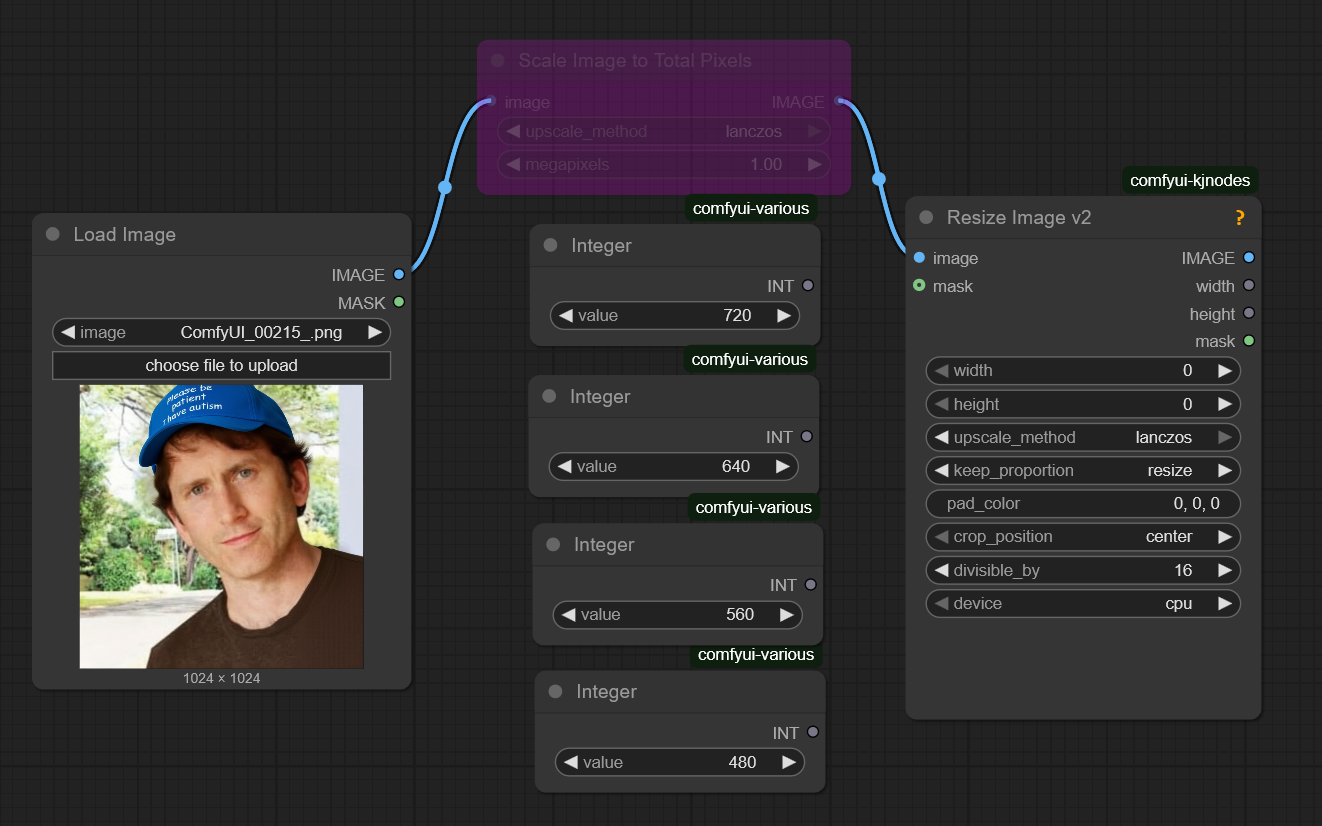Open upscale_method dropdown on Scale Image node

click(664, 131)
